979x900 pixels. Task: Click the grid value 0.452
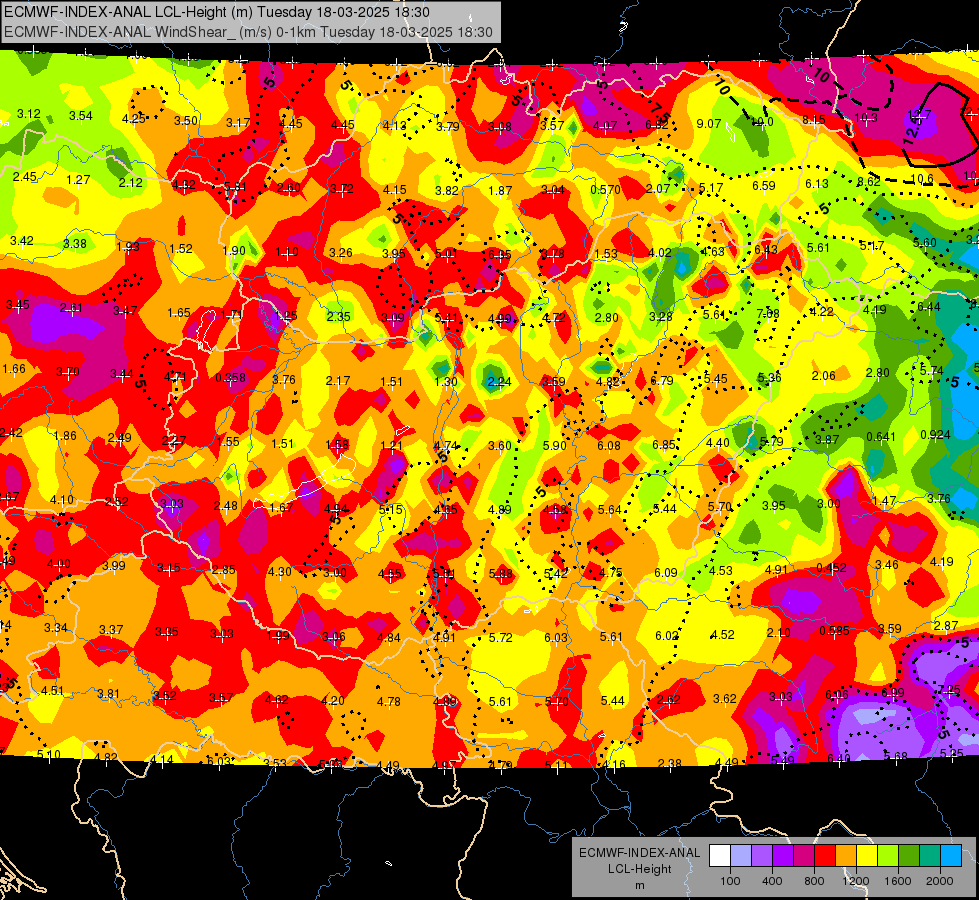[832, 568]
